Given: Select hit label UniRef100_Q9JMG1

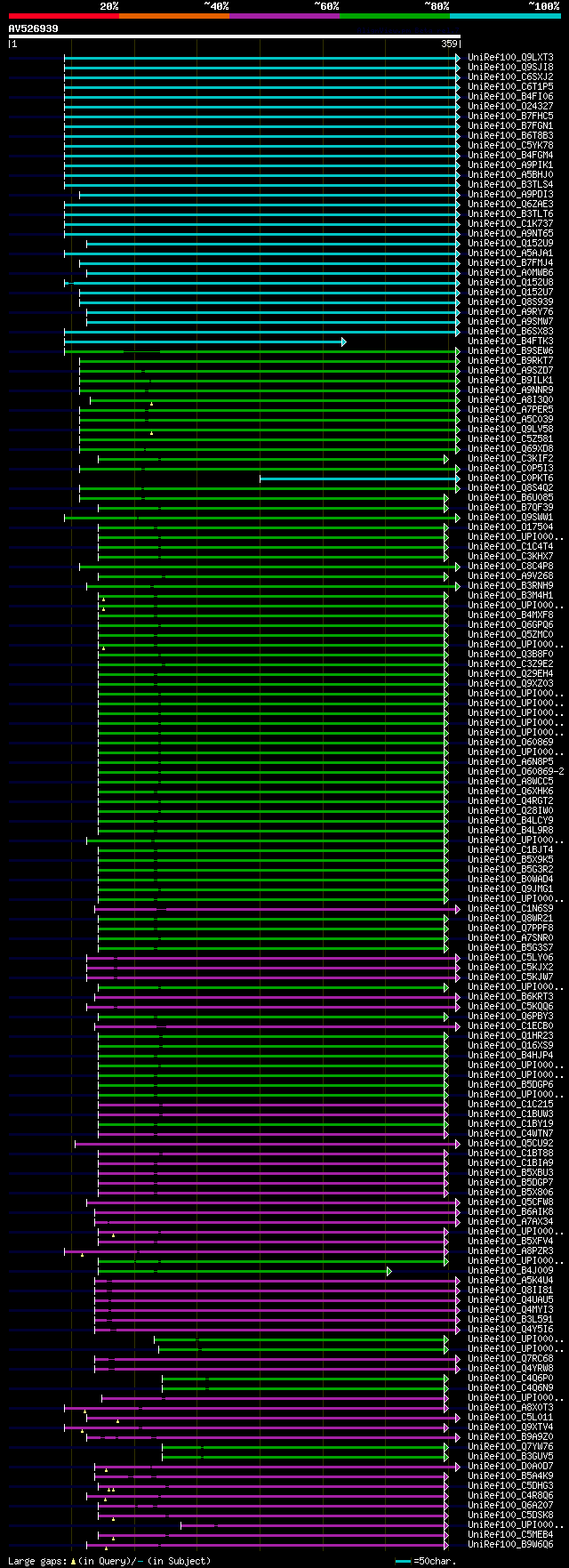Looking at the screenshot, I should (510, 889).
